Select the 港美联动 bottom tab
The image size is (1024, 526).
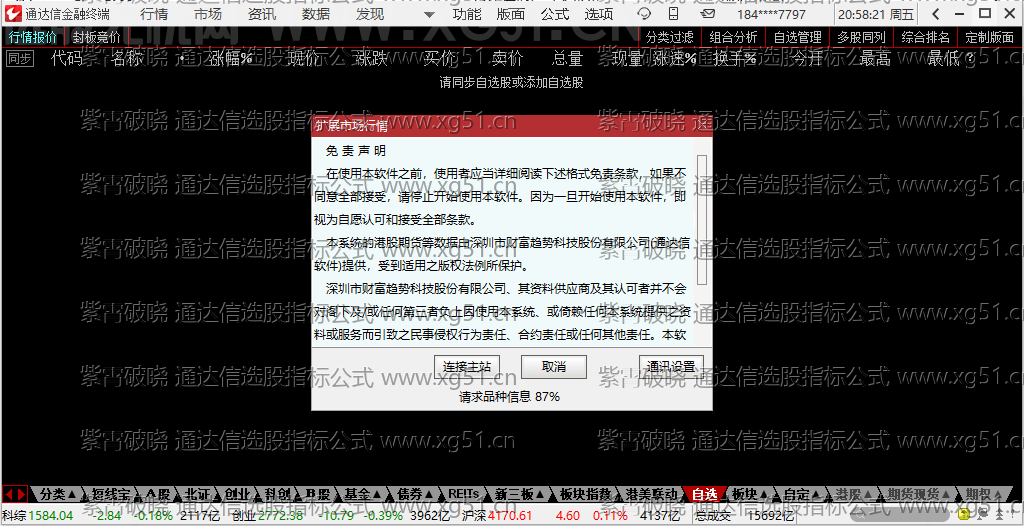click(649, 494)
